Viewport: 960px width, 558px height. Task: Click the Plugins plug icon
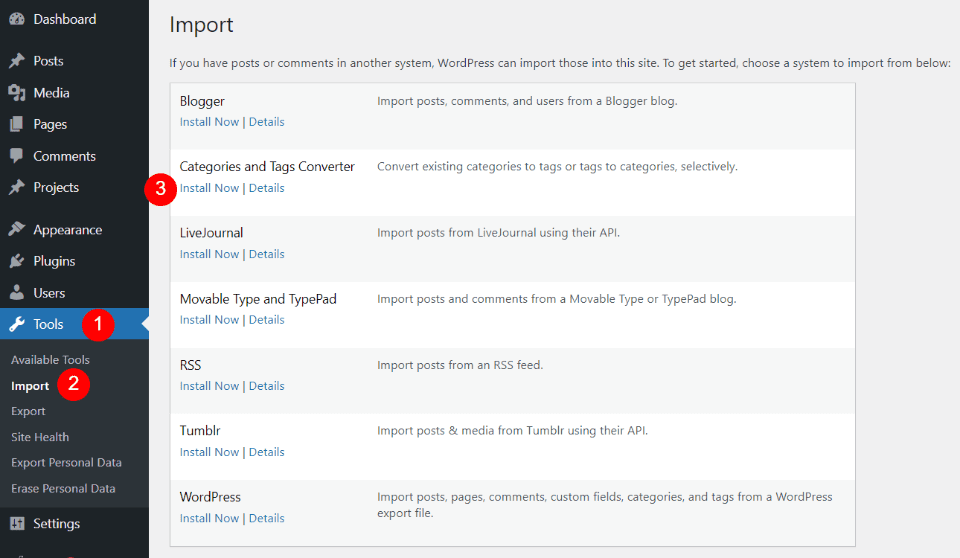pos(17,261)
